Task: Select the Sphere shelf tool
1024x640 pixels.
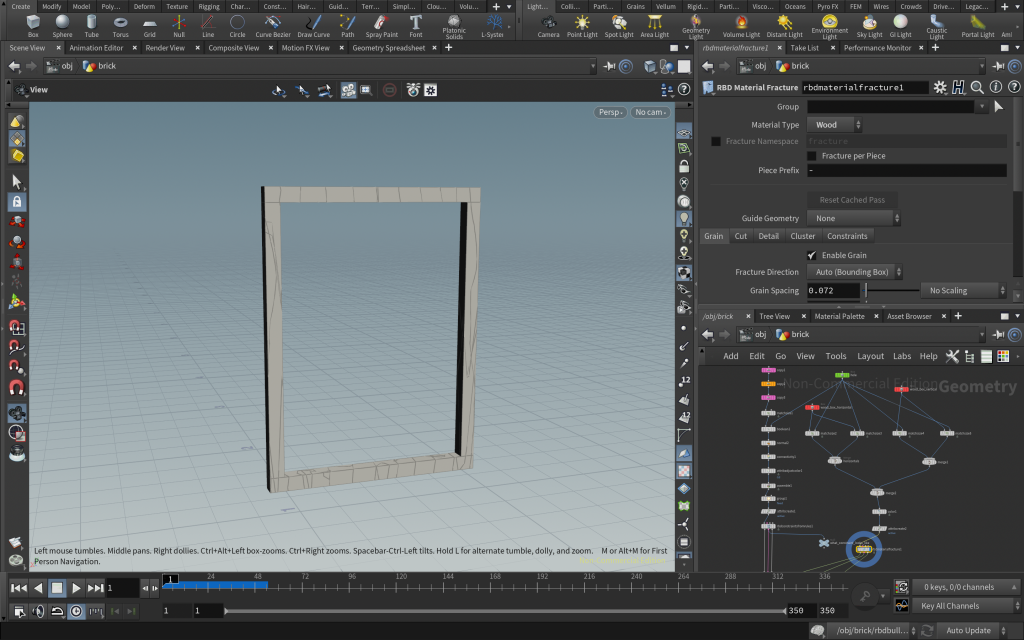Action: click(62, 26)
